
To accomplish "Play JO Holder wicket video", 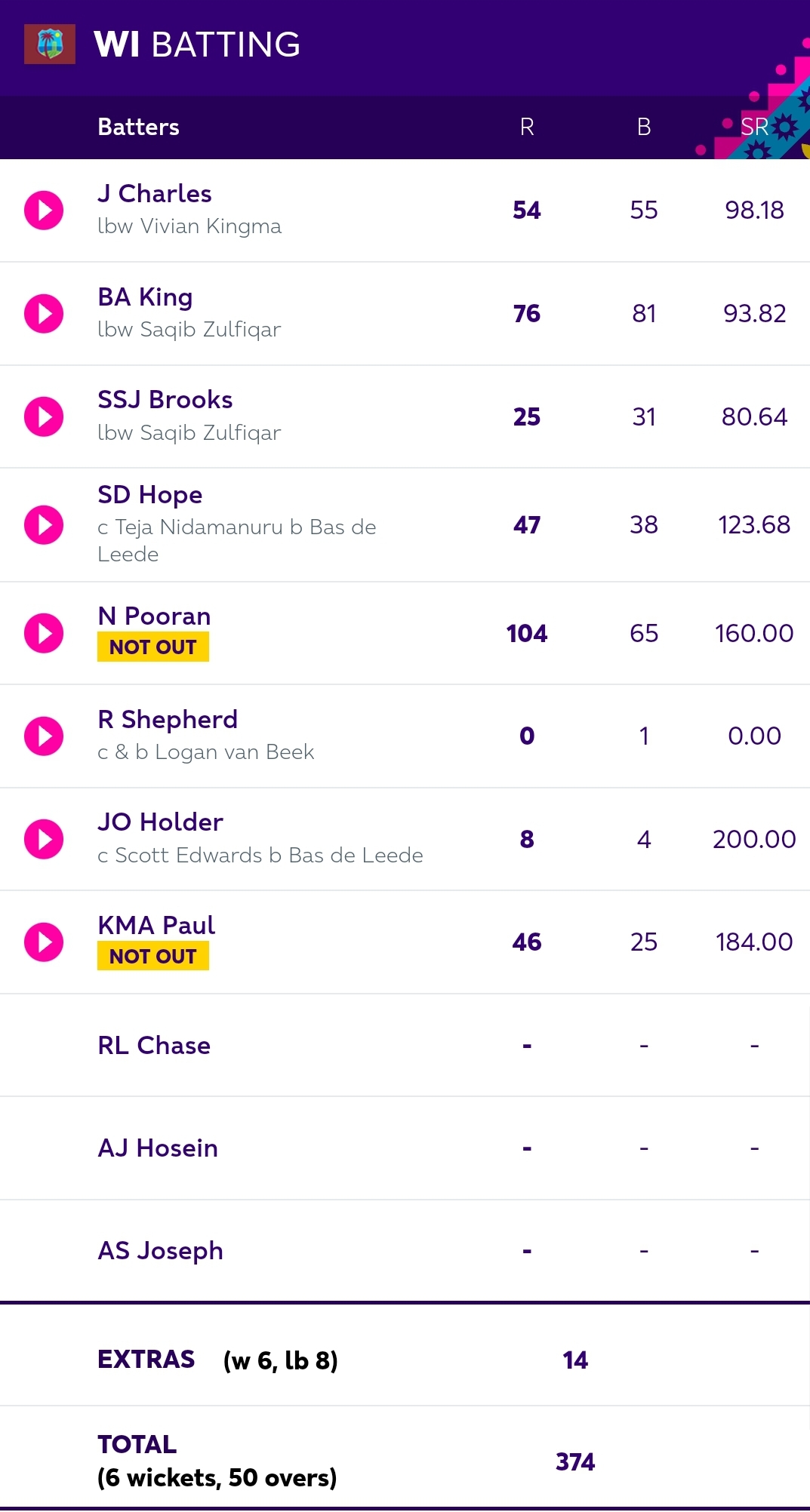I will tap(44, 839).
